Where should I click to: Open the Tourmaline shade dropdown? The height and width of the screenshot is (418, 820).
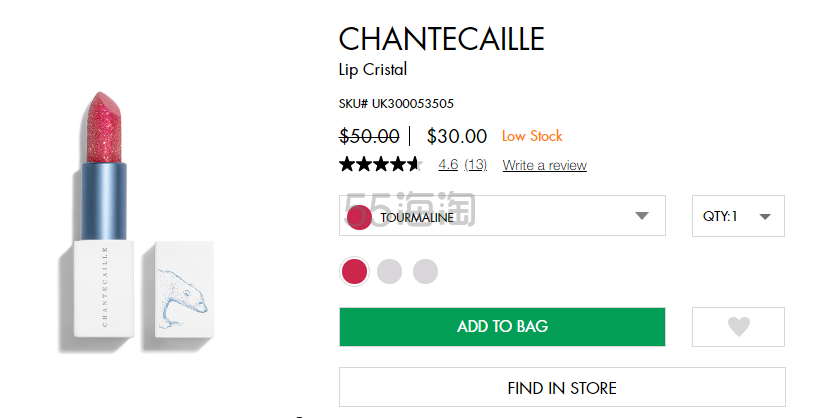(x=502, y=216)
